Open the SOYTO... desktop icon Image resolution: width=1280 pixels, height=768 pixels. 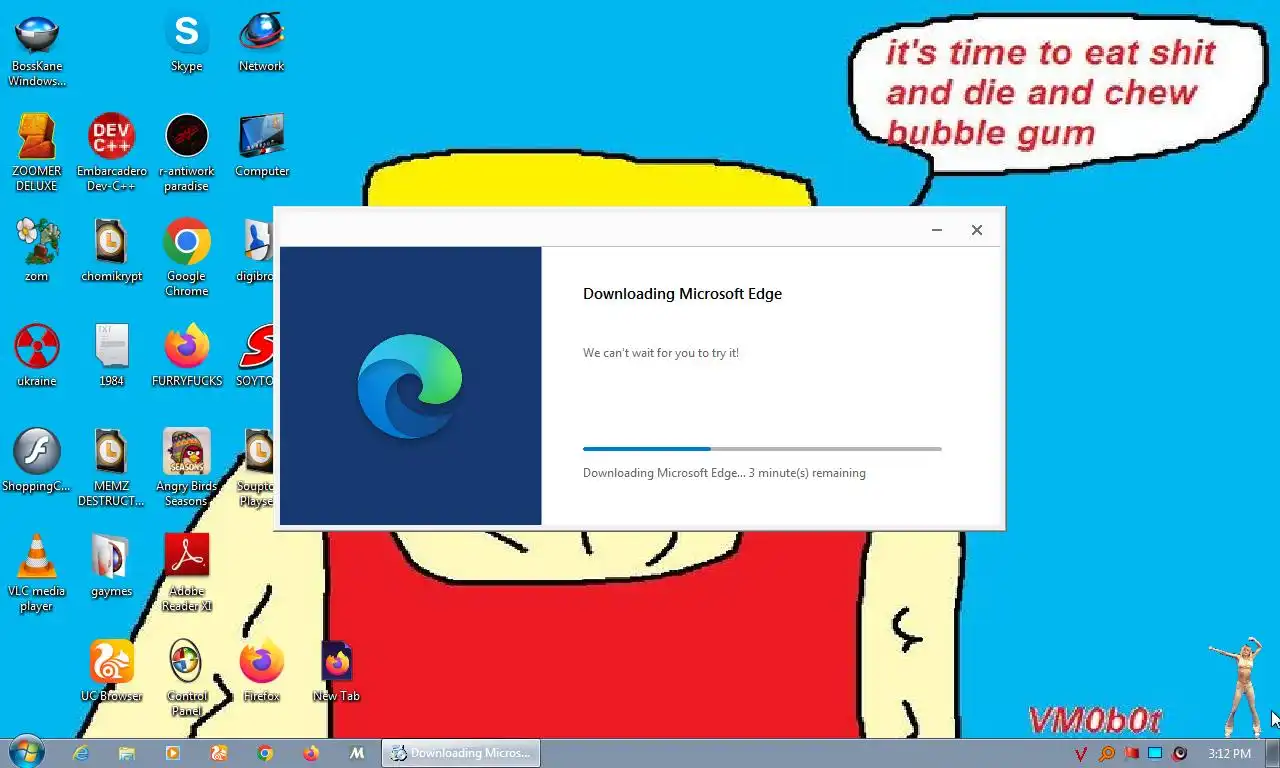[x=256, y=355]
